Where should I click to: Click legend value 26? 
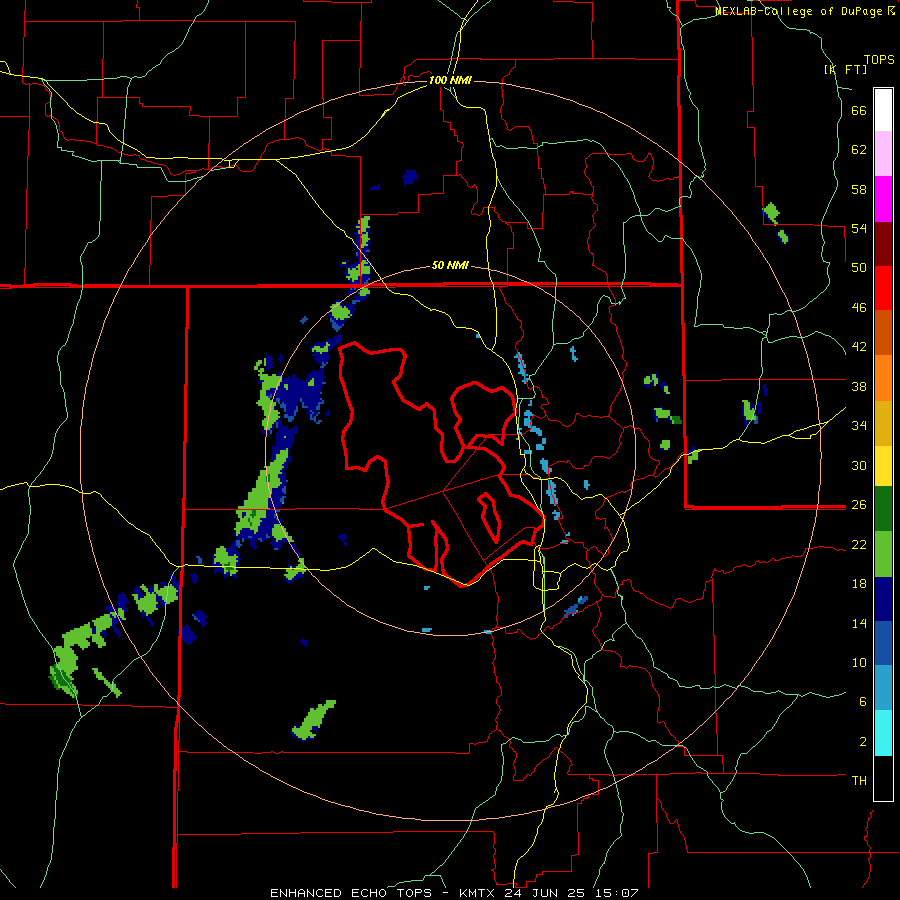[859, 505]
